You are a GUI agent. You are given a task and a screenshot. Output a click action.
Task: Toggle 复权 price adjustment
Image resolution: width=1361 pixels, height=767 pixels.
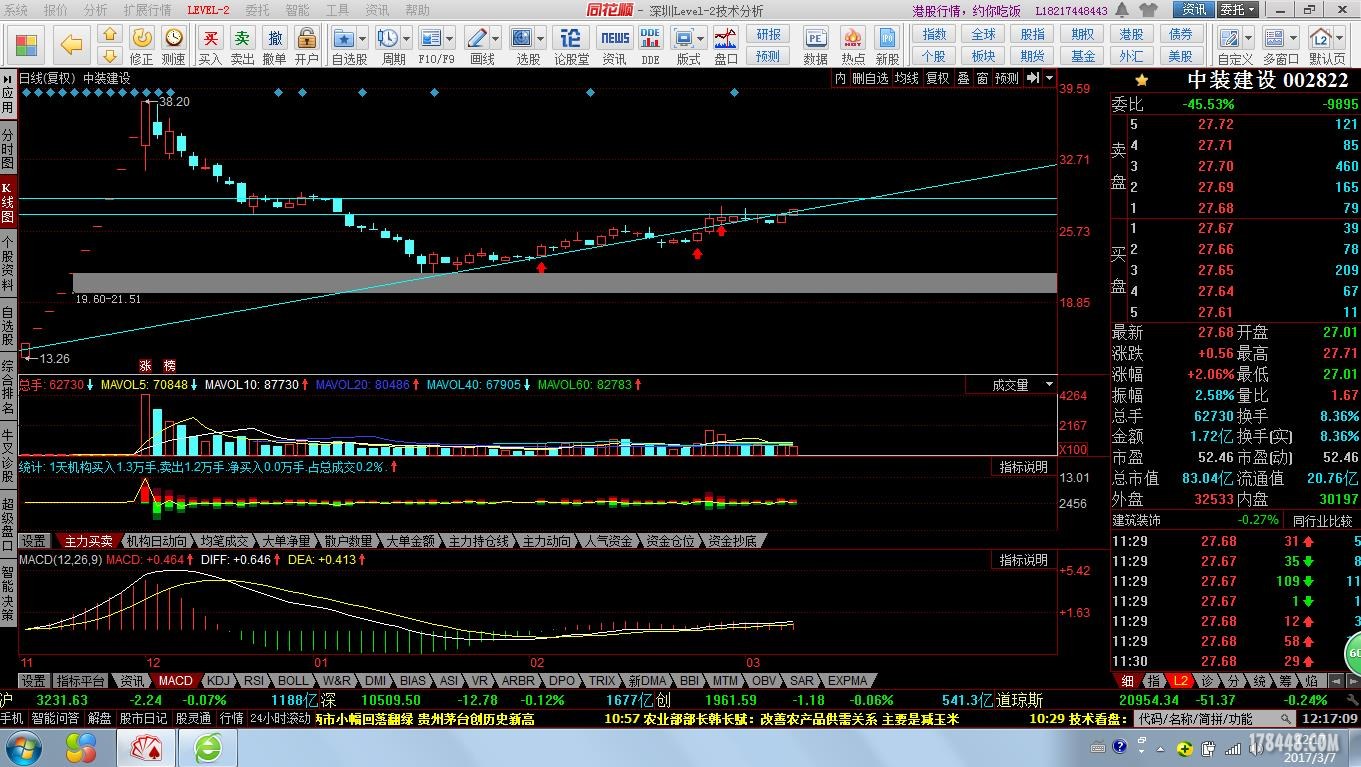tap(937, 78)
